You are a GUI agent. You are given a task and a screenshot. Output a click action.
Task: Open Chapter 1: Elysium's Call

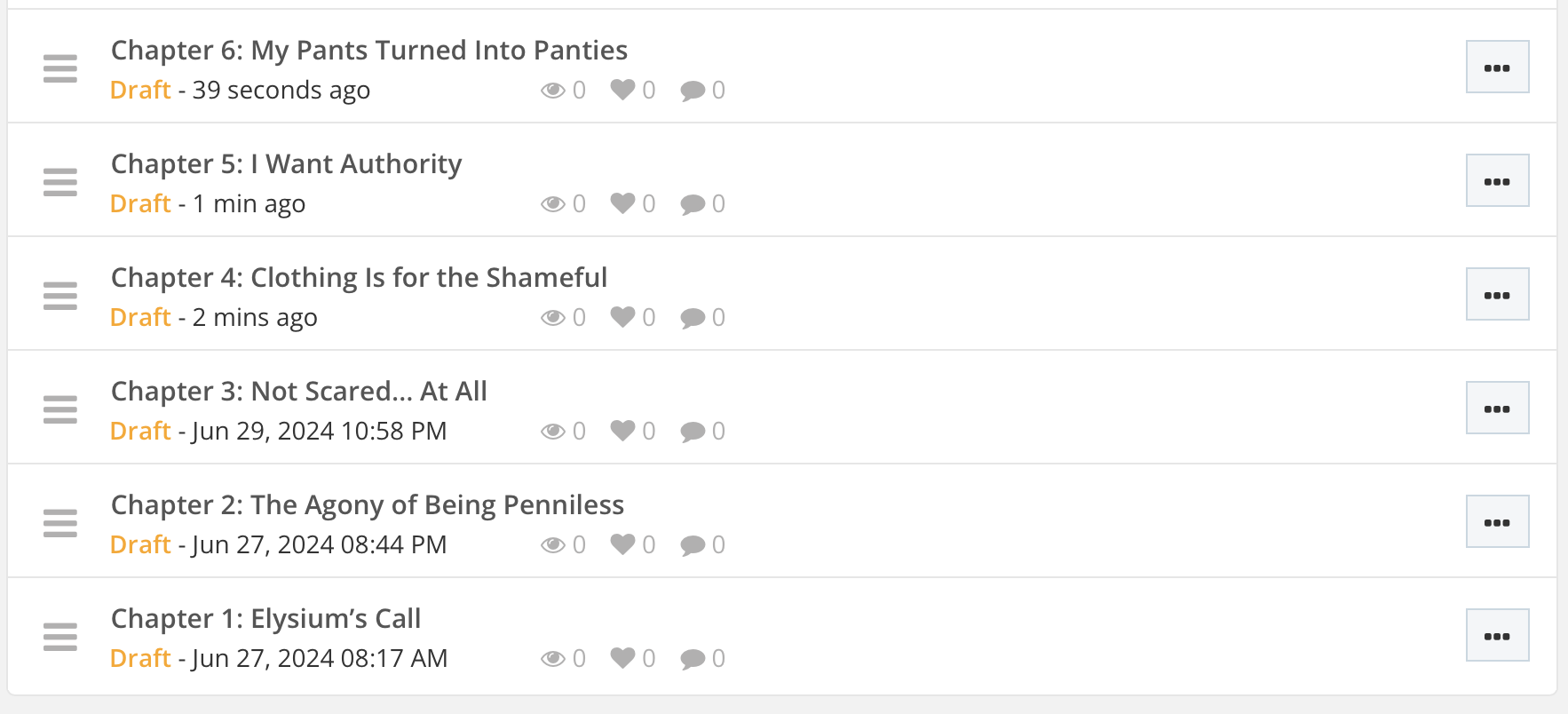[265, 619]
